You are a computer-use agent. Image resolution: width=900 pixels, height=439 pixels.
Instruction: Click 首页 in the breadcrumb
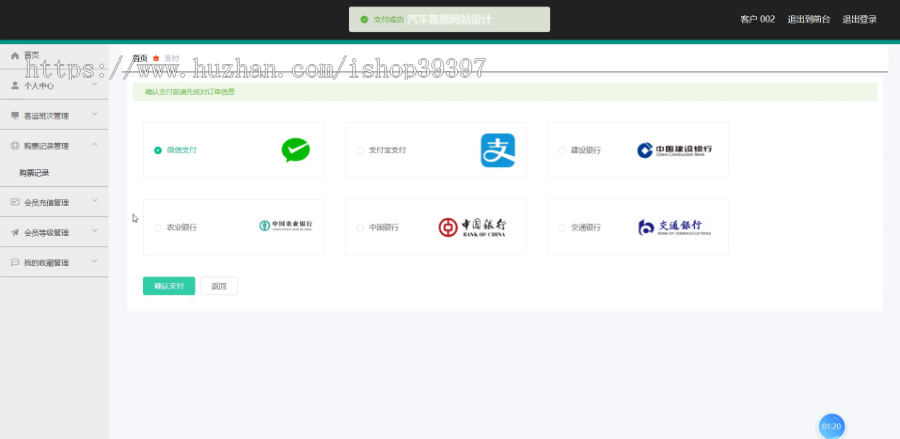pyautogui.click(x=140, y=59)
